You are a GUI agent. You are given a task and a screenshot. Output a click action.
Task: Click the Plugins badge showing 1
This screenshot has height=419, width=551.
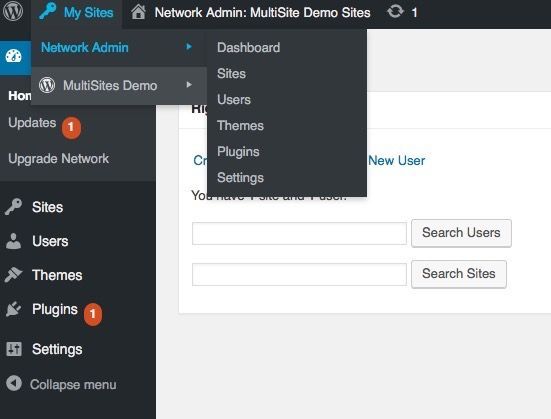[93, 314]
